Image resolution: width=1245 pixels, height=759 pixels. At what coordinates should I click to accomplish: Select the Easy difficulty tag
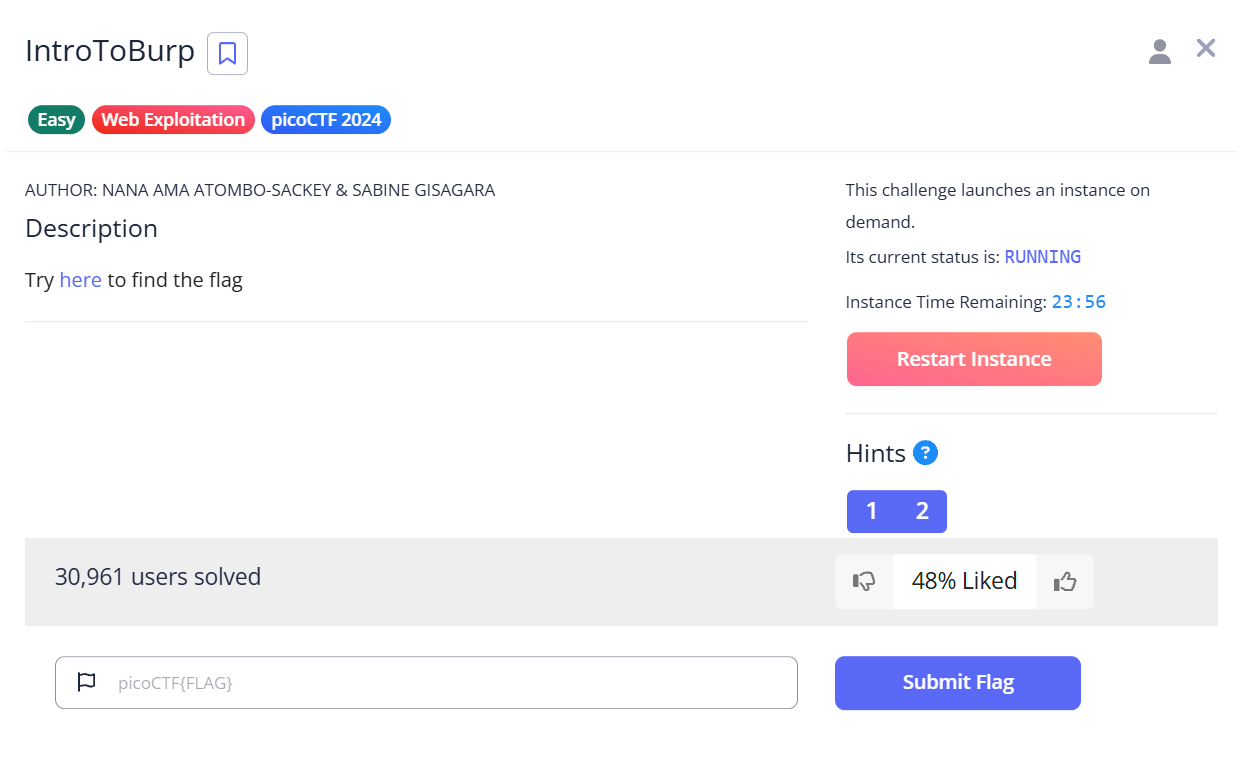pos(56,120)
